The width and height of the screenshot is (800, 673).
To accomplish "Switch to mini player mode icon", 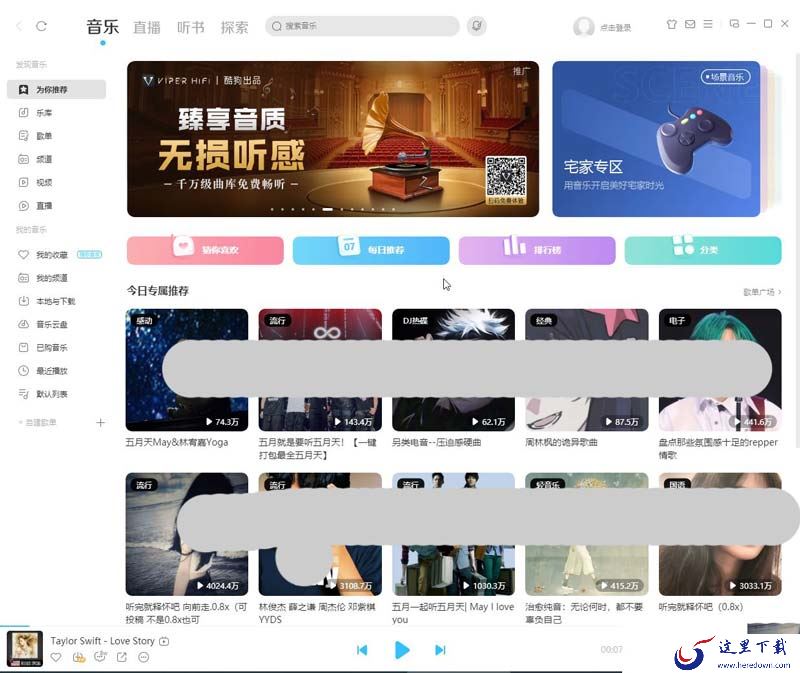I will pyautogui.click(x=734, y=24).
